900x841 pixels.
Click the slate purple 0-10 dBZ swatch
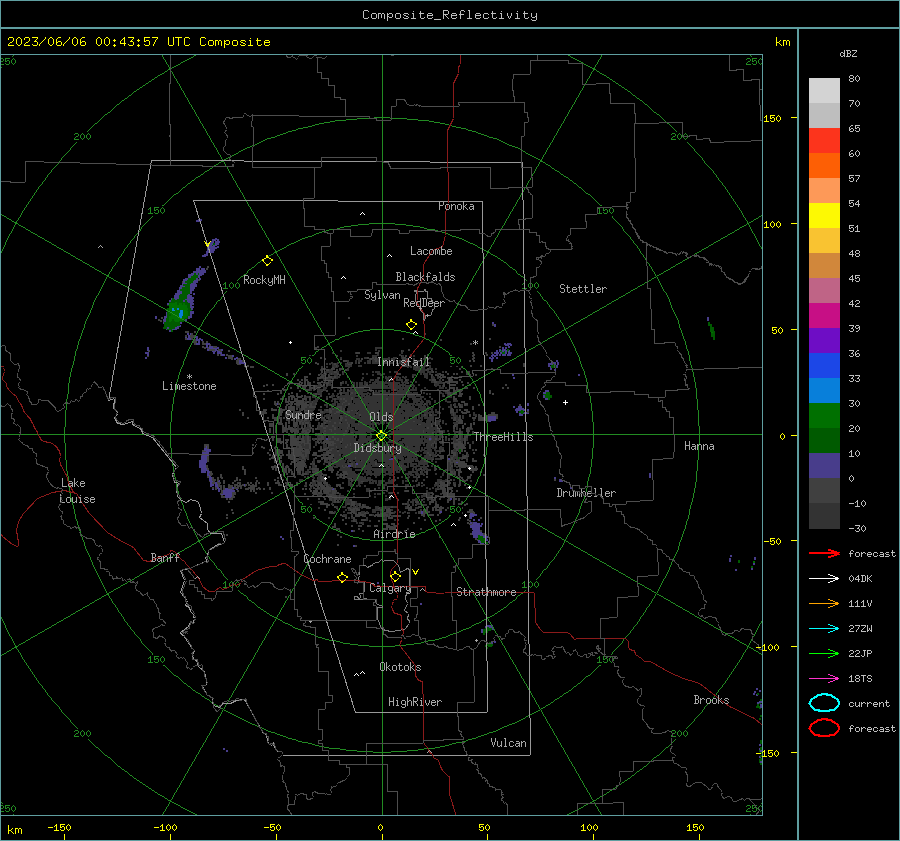(x=824, y=465)
